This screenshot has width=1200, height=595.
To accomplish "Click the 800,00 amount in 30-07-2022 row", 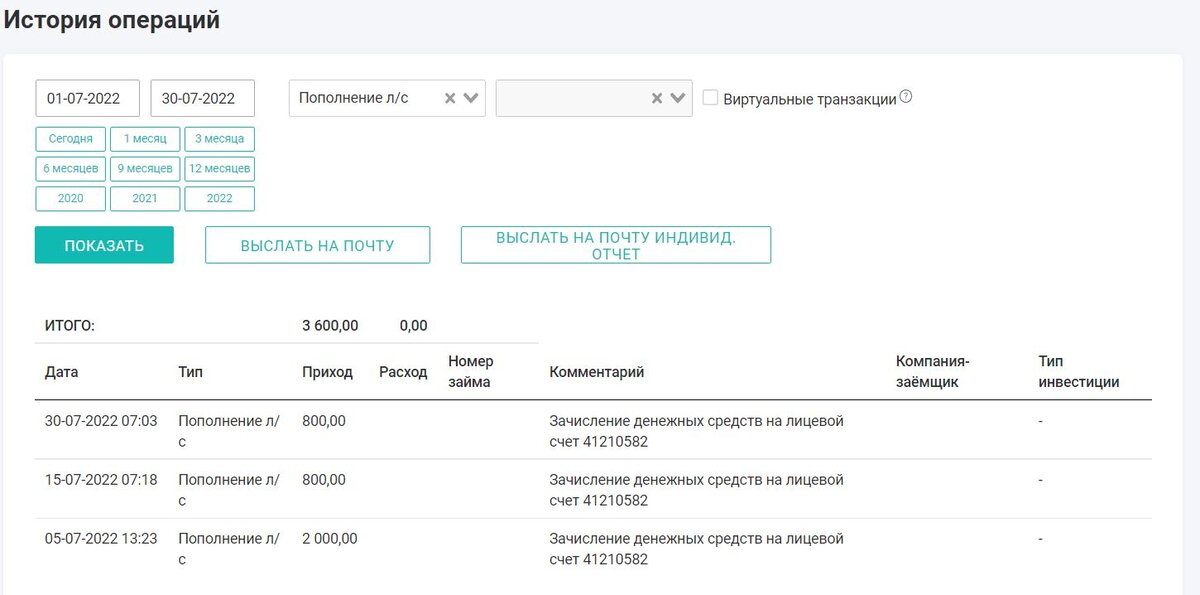I will [324, 421].
